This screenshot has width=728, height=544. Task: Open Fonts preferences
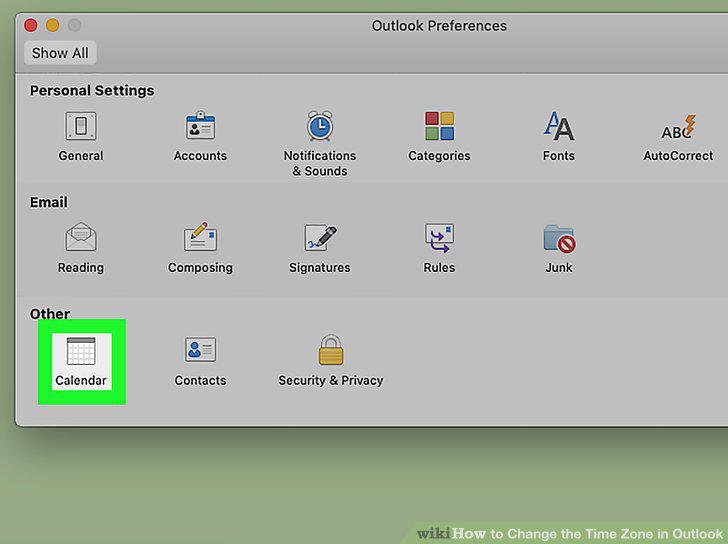pos(559,136)
